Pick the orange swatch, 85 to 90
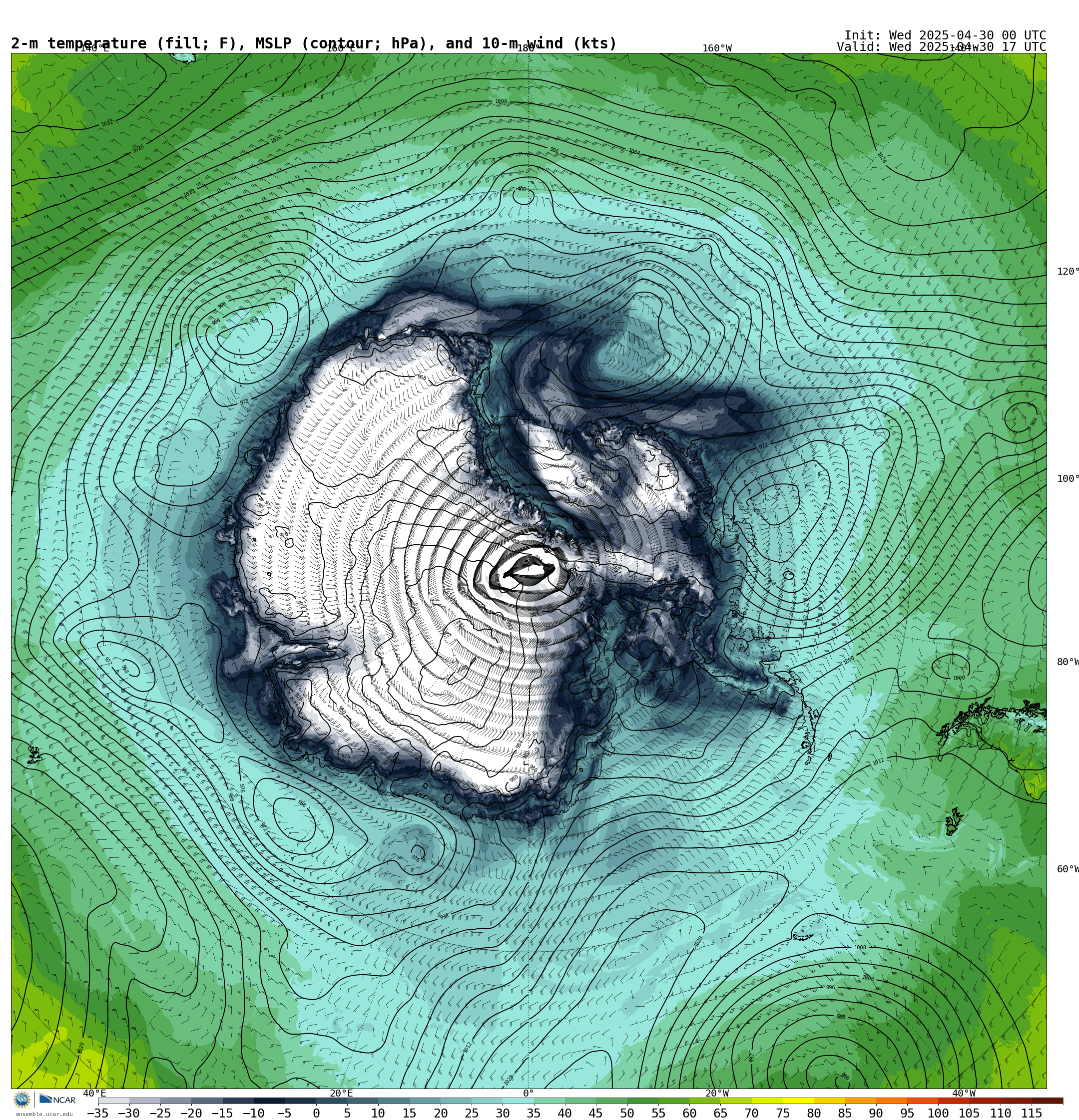 (x=860, y=1101)
